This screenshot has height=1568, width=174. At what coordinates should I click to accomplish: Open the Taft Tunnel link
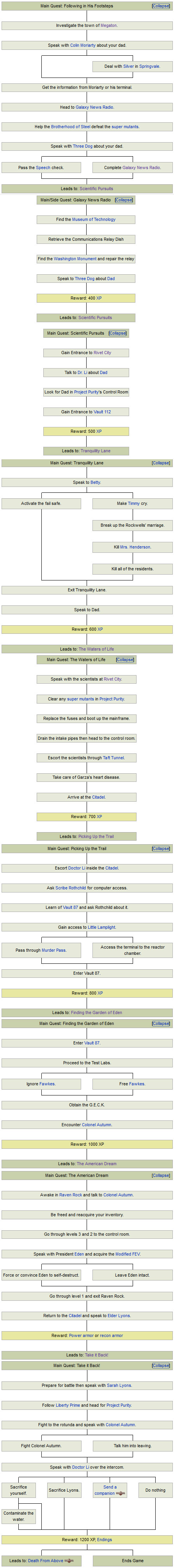pos(114,758)
